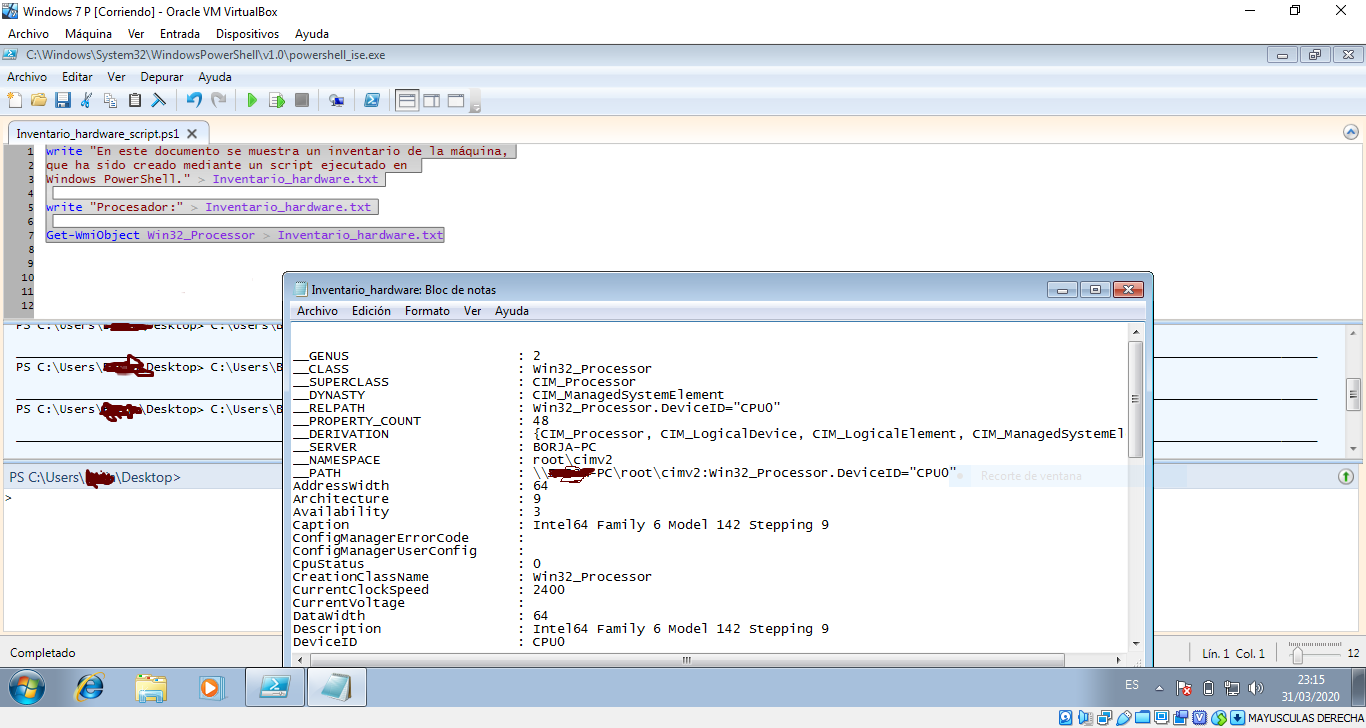Screen dimensions: 1366x728
Task: Save the script with the floppy disk icon
Action: click(x=63, y=100)
